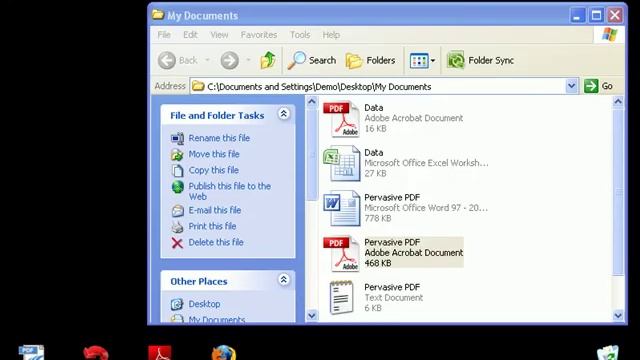This screenshot has width=640, height=360.
Task: Click the Forward arrow icon
Action: (x=229, y=60)
